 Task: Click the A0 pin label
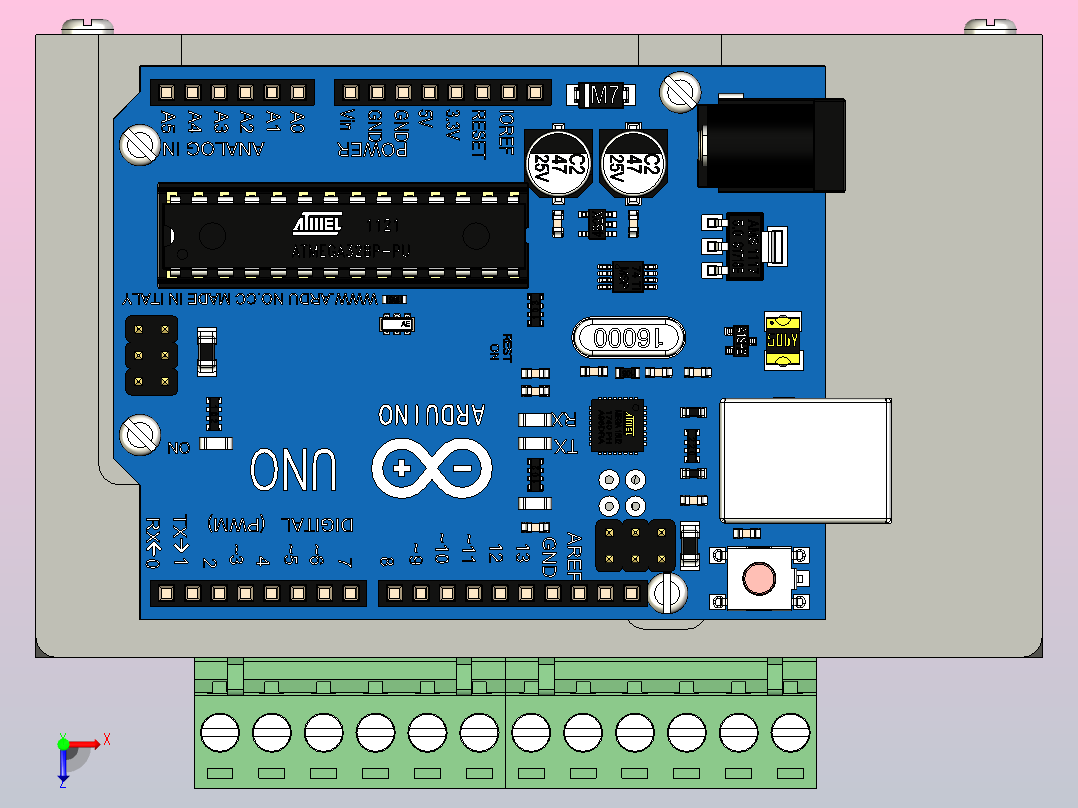pyautogui.click(x=297, y=121)
